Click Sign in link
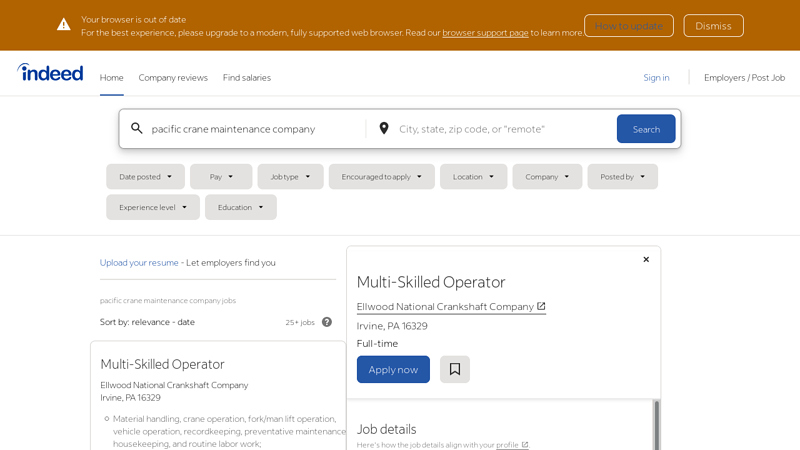800x450 pixels. pyautogui.click(x=656, y=78)
